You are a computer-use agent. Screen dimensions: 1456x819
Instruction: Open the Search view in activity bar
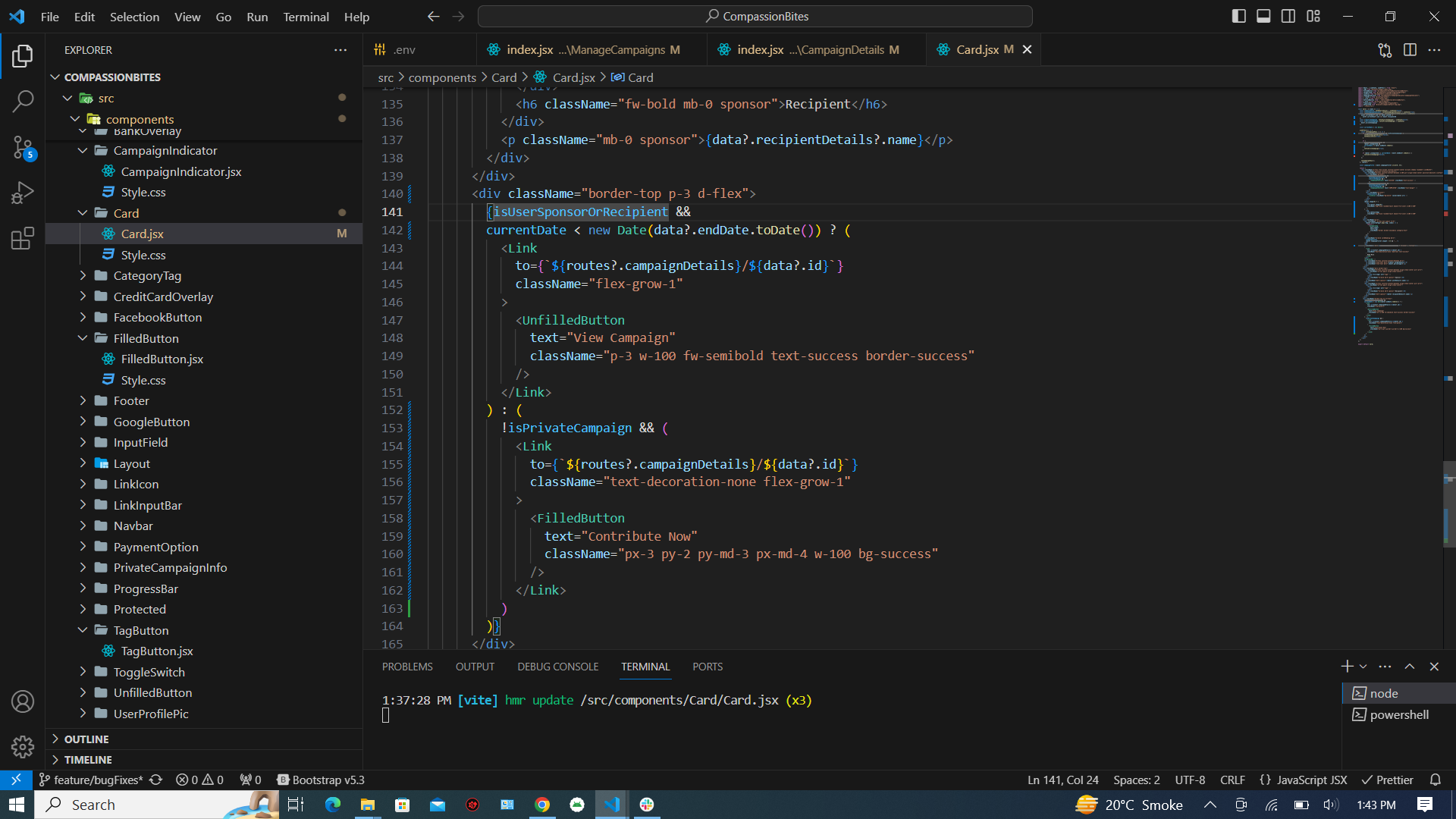23,101
